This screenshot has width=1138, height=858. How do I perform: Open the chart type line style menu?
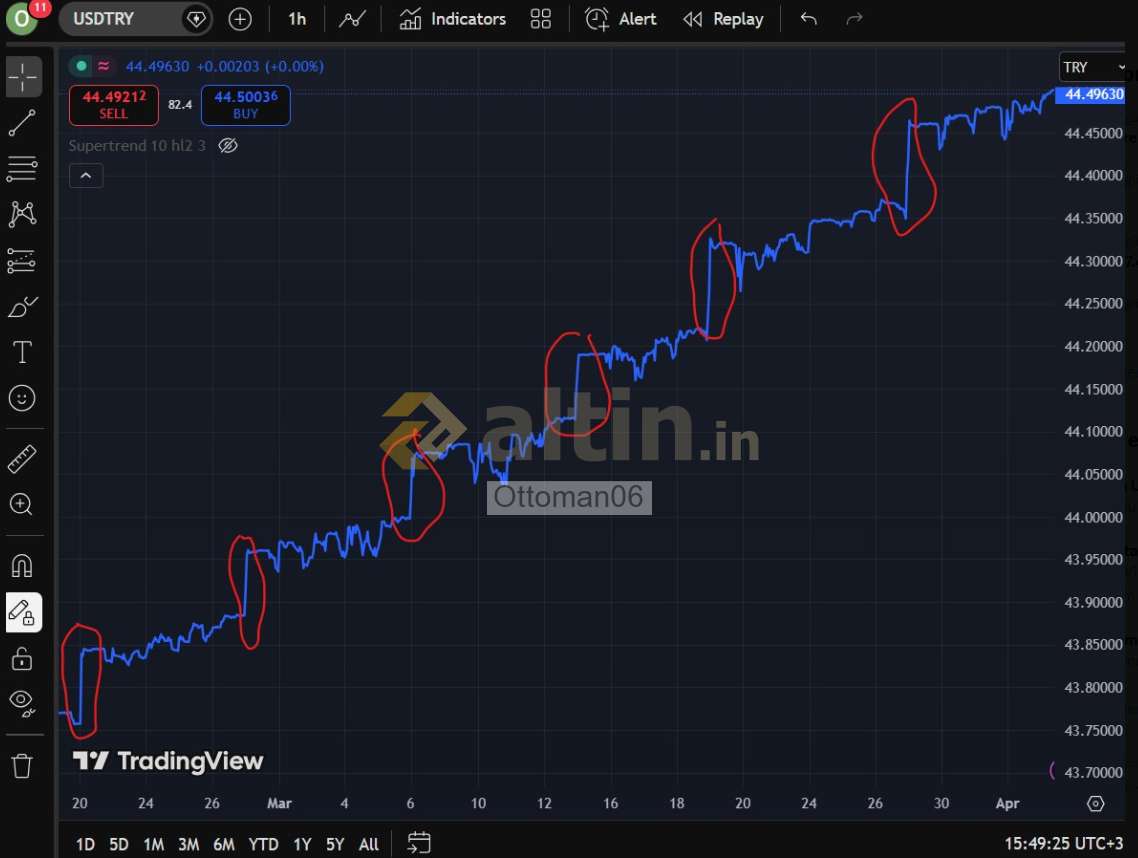(x=352, y=19)
